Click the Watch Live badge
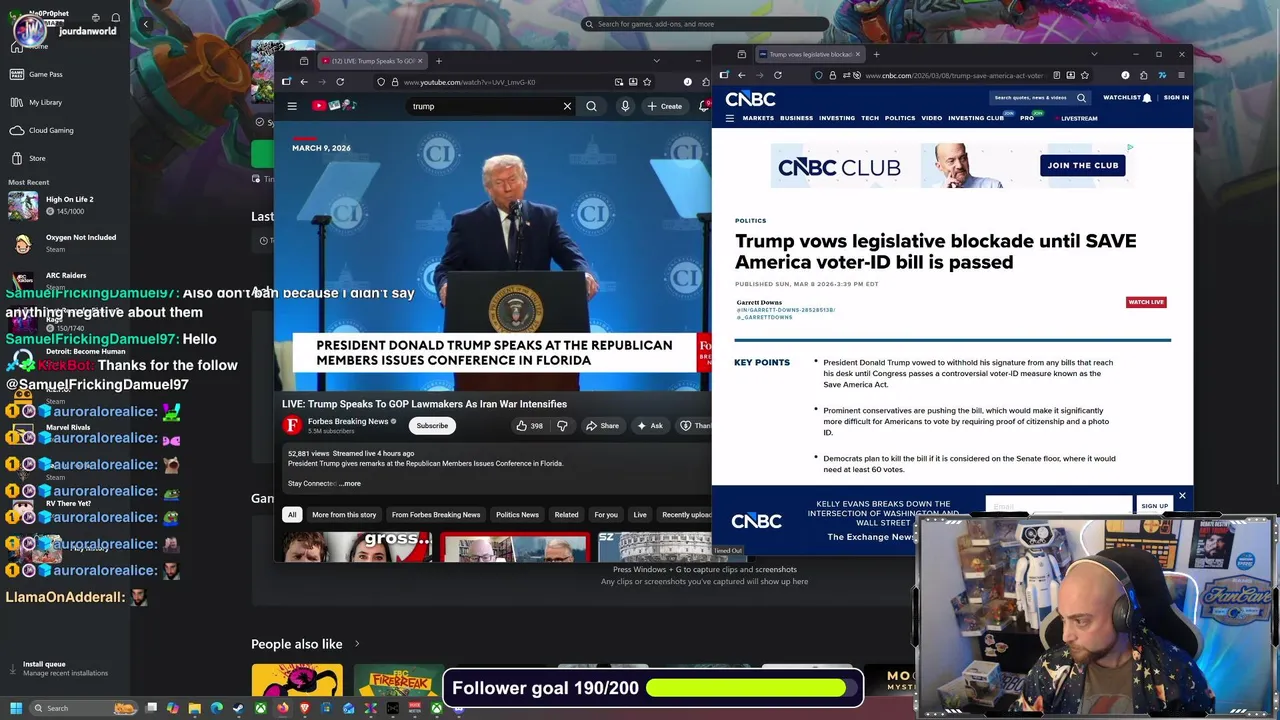 (1146, 302)
